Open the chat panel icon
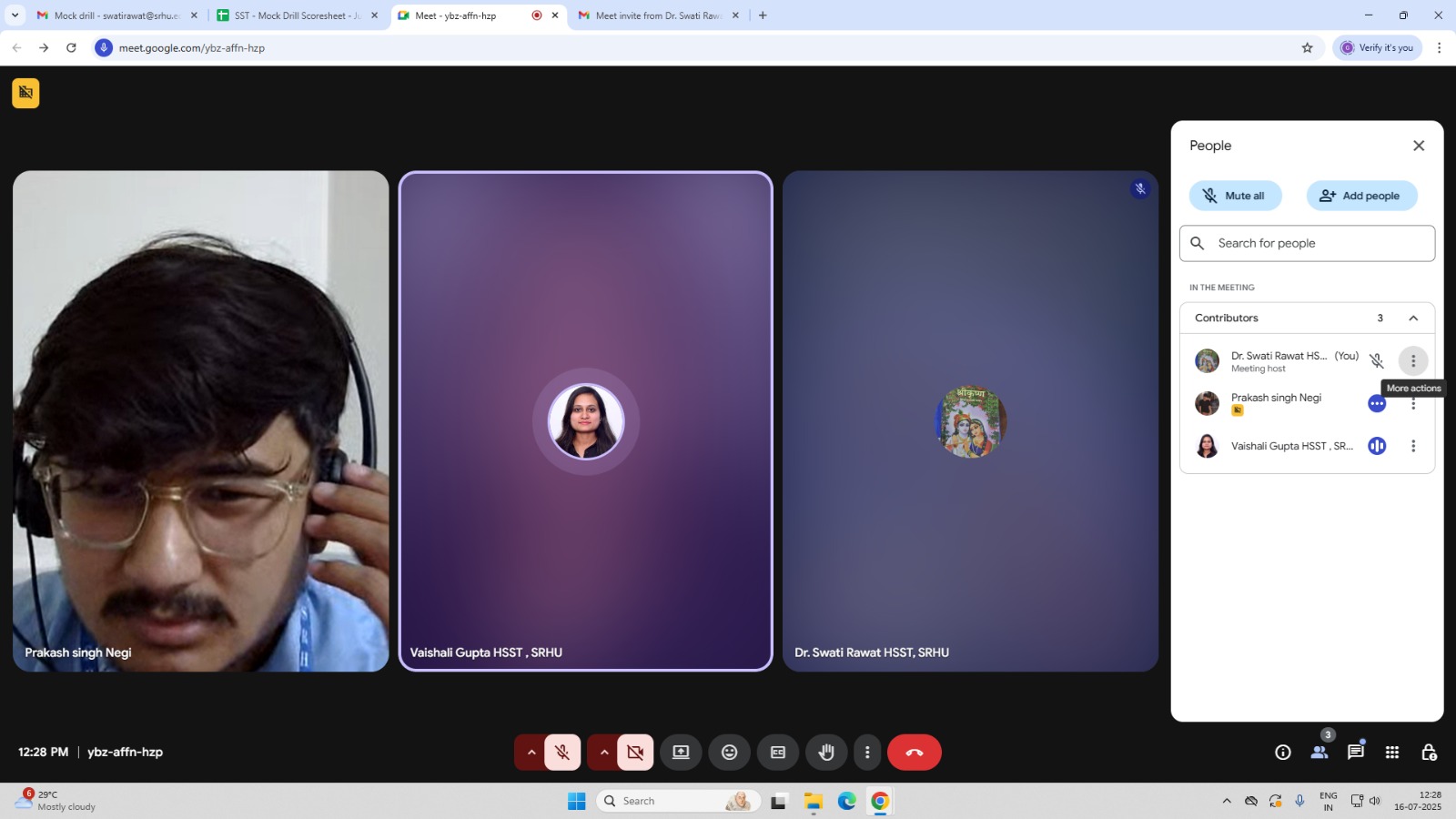This screenshot has width=1456, height=819. click(x=1356, y=753)
